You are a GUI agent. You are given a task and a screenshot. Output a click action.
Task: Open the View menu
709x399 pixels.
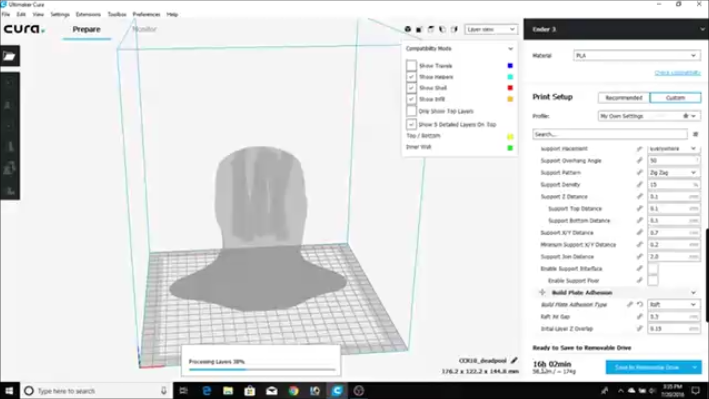(x=38, y=14)
